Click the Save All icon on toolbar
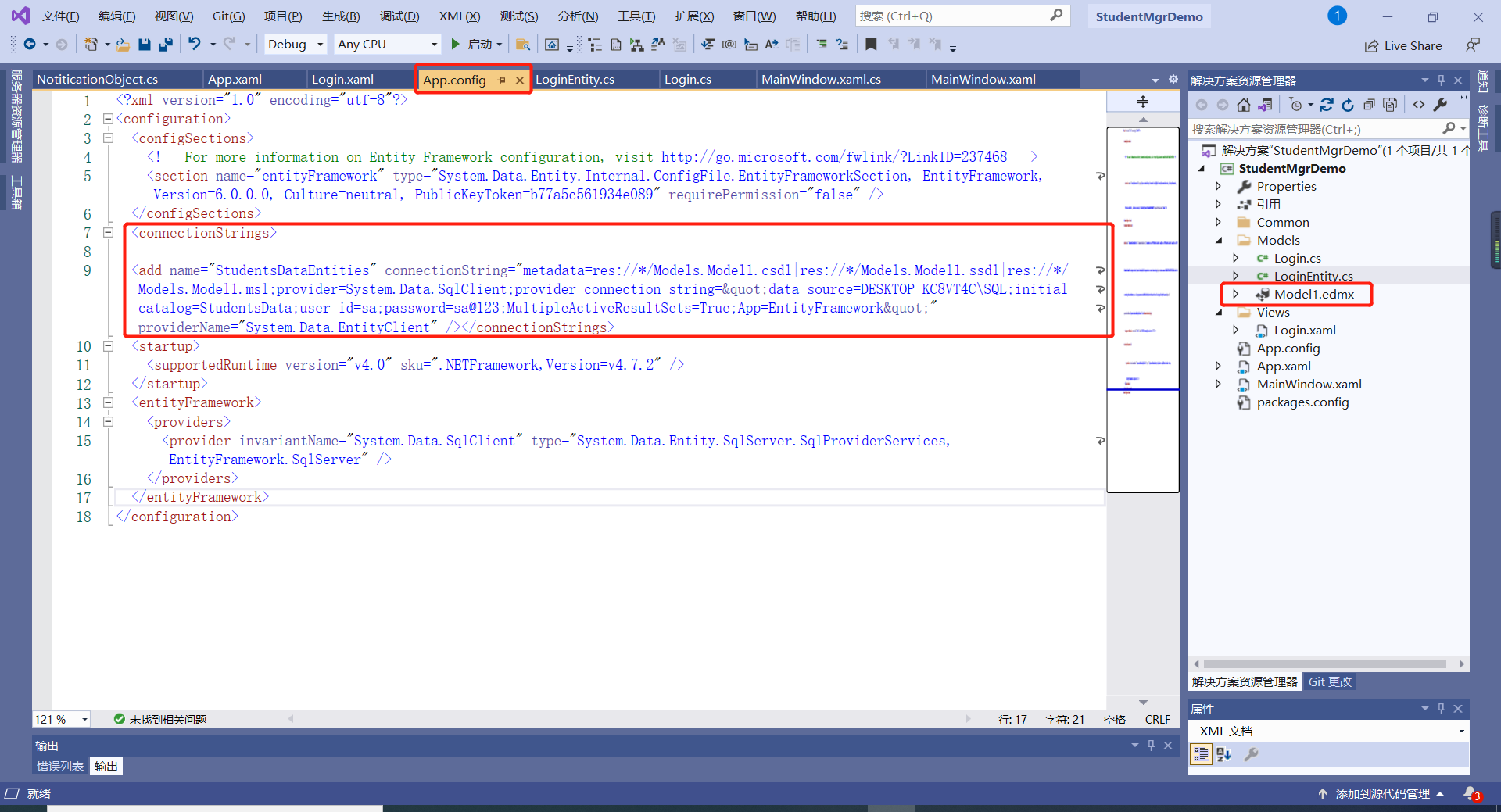The width and height of the screenshot is (1501, 812). coord(166,44)
